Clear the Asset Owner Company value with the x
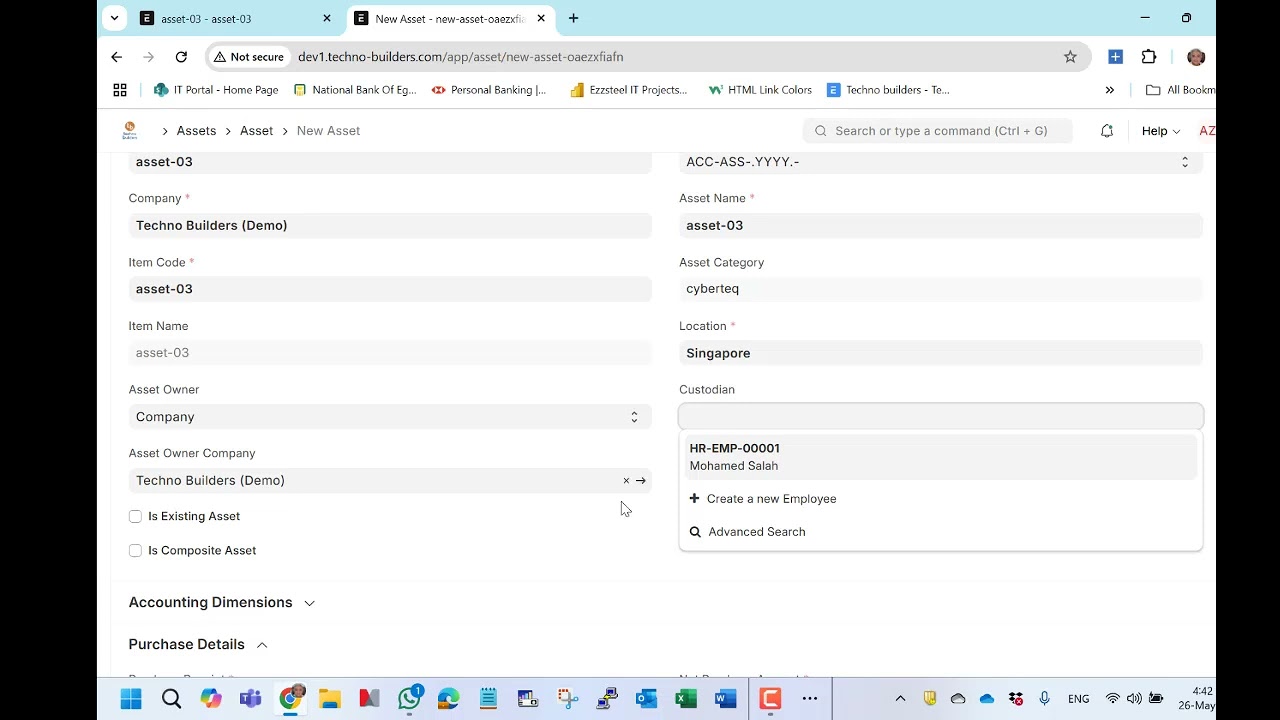Image resolution: width=1280 pixels, height=720 pixels. coord(626,481)
